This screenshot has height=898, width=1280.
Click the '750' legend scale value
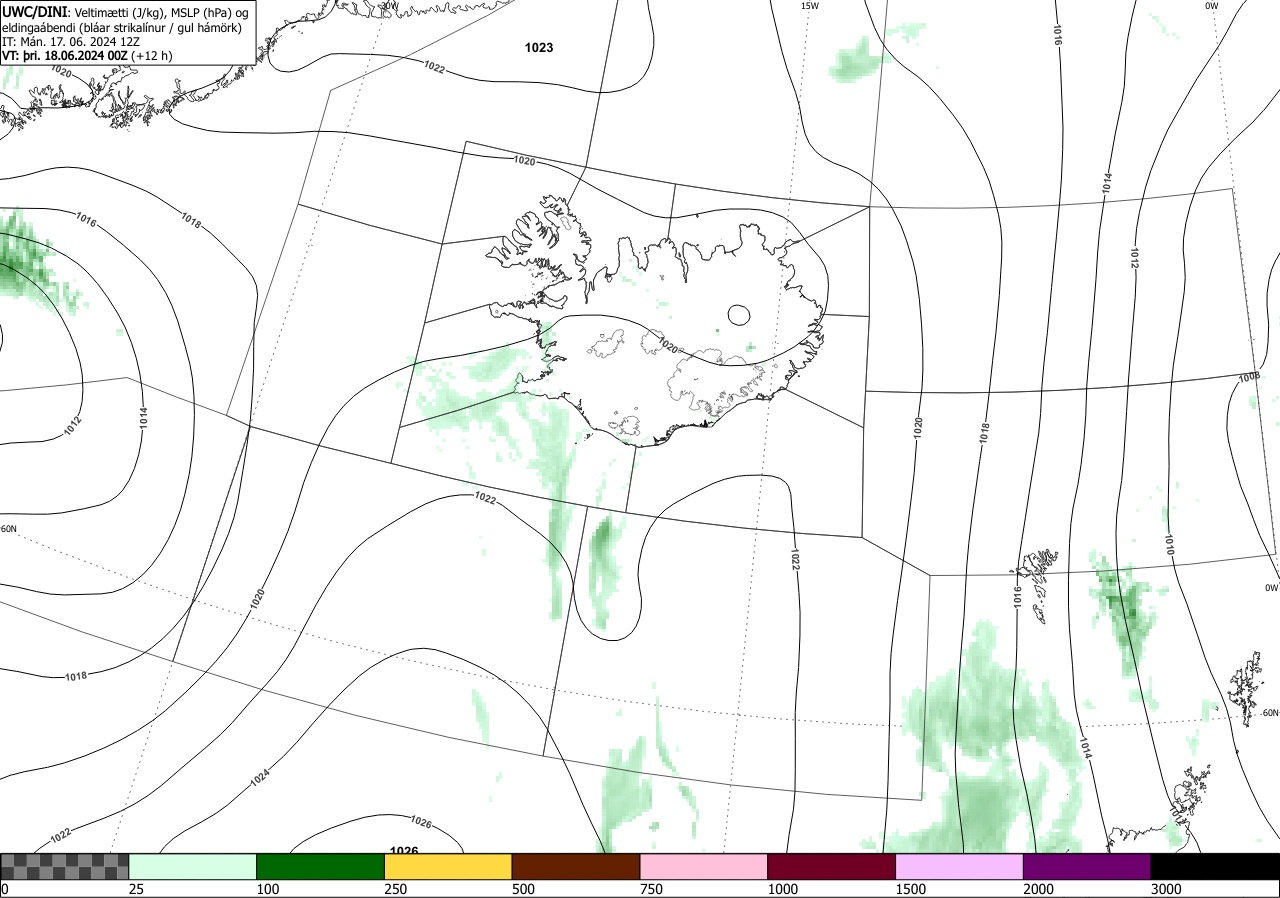click(x=652, y=889)
